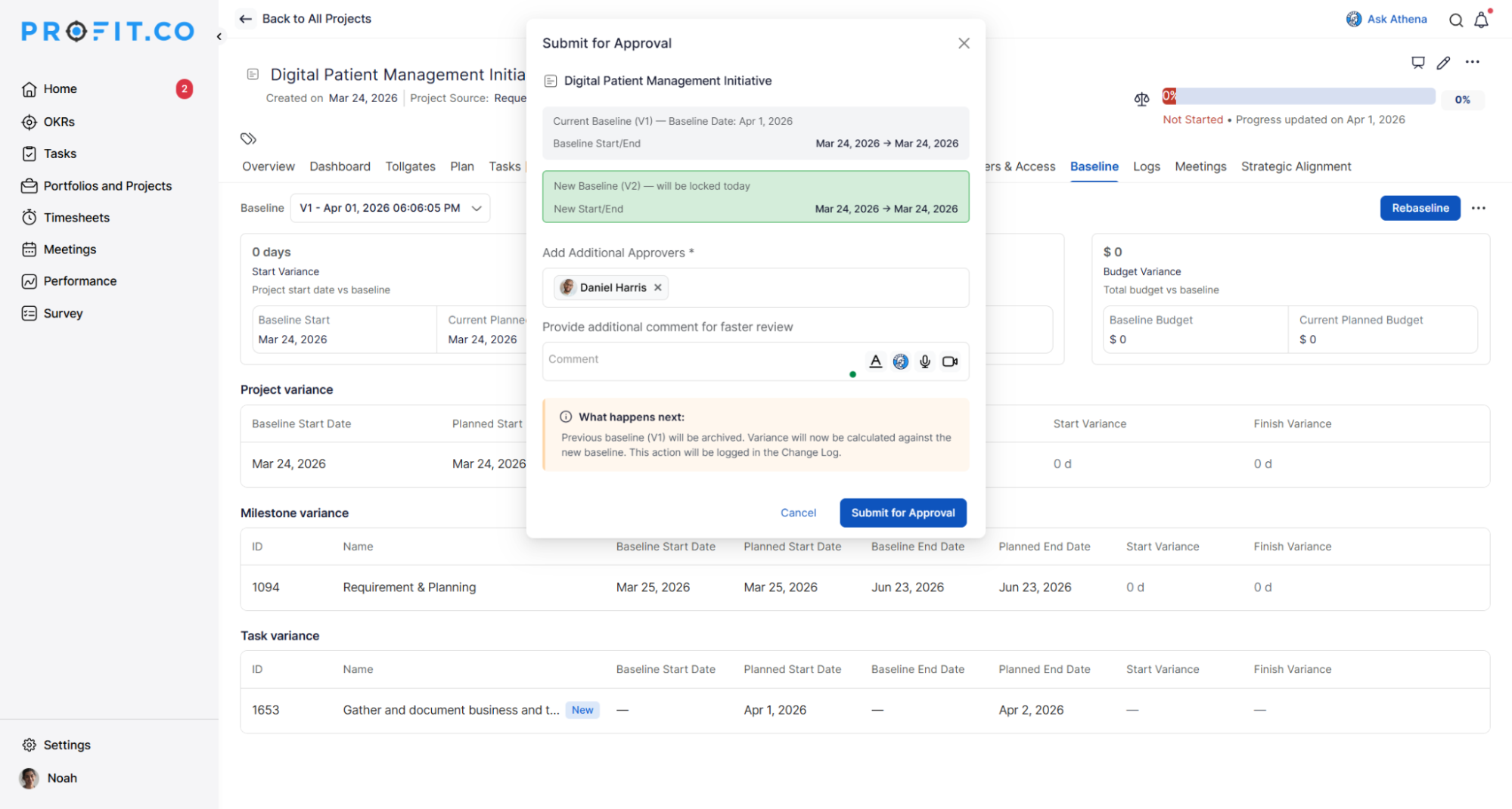Collapse the left sidebar chevron
The height and width of the screenshot is (809, 1512).
click(x=219, y=36)
